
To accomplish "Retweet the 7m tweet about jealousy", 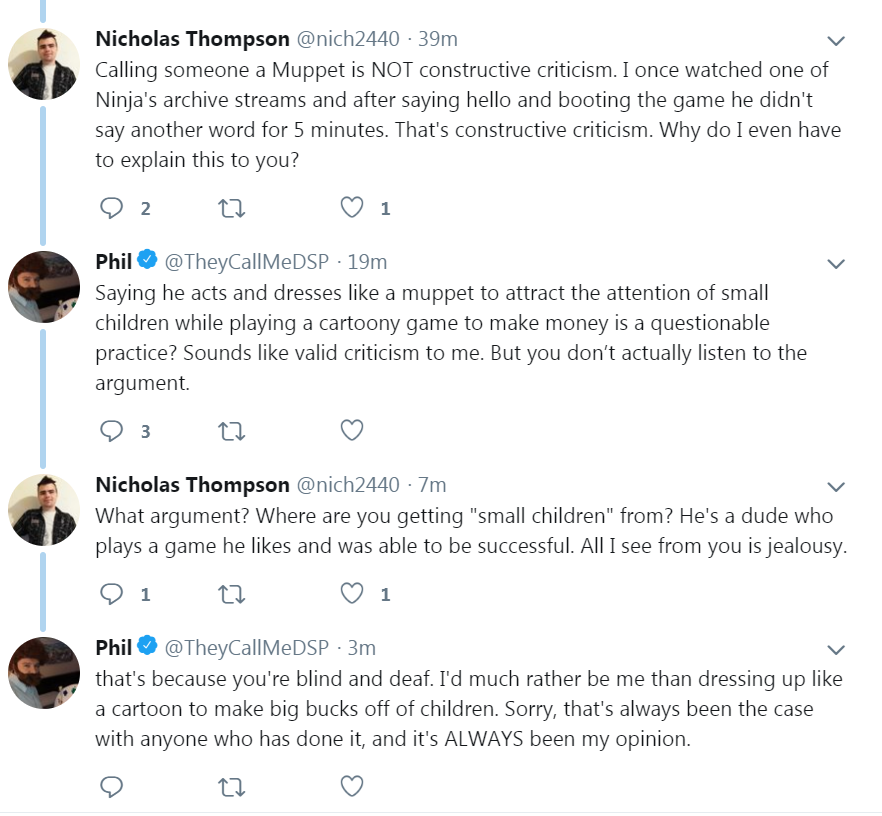I will point(231,594).
